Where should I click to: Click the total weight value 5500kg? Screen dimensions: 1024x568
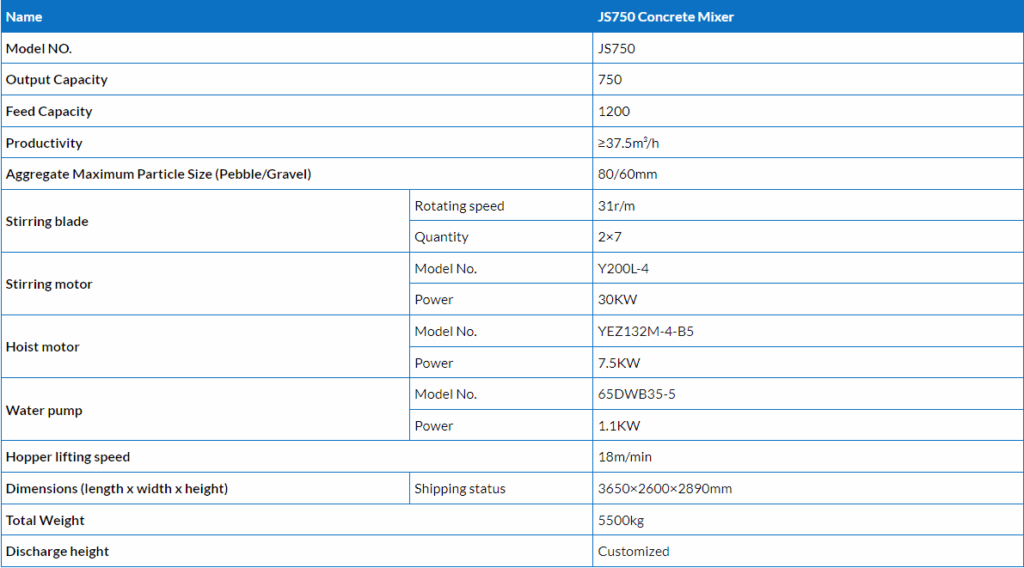point(621,520)
